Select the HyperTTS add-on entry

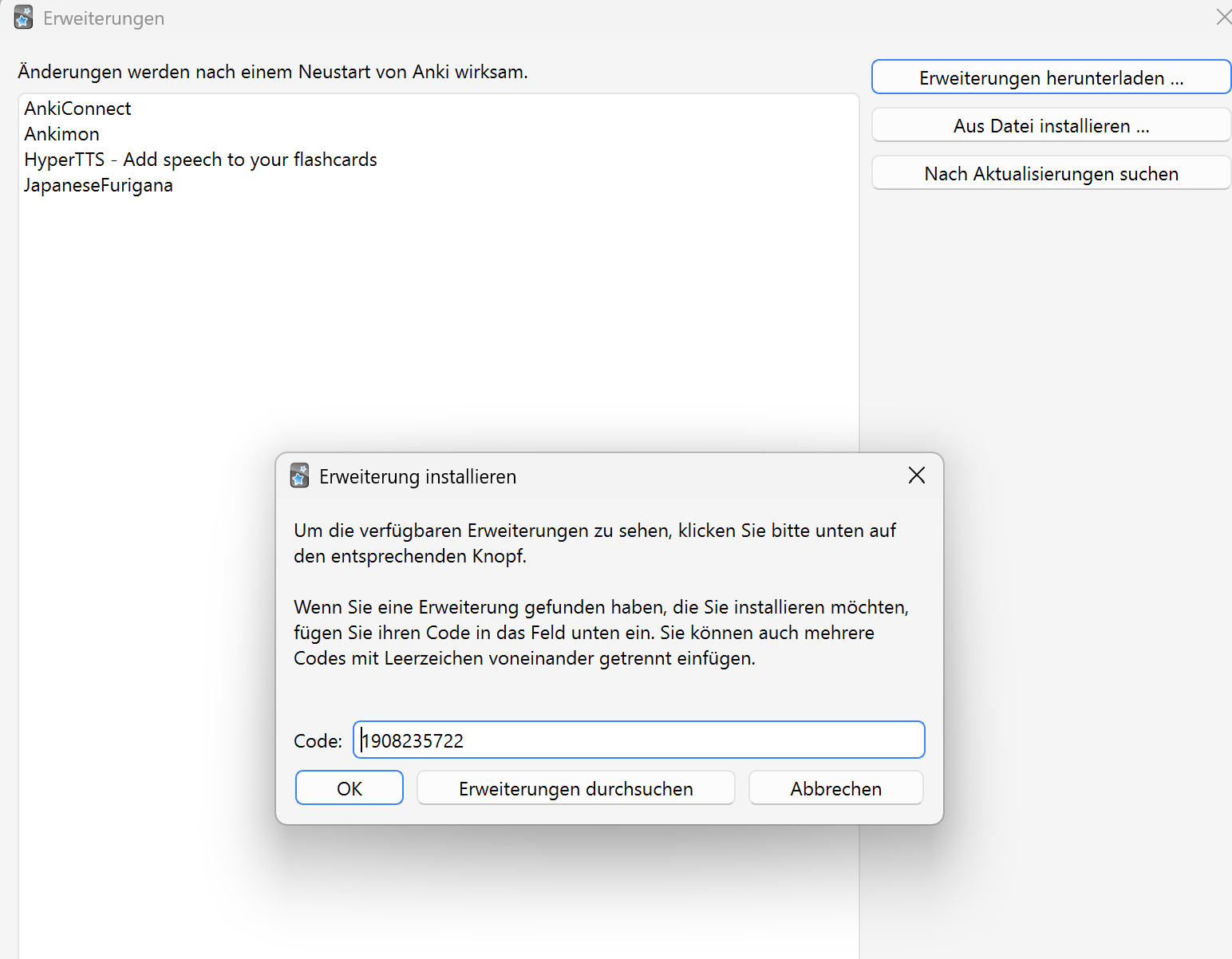click(200, 160)
